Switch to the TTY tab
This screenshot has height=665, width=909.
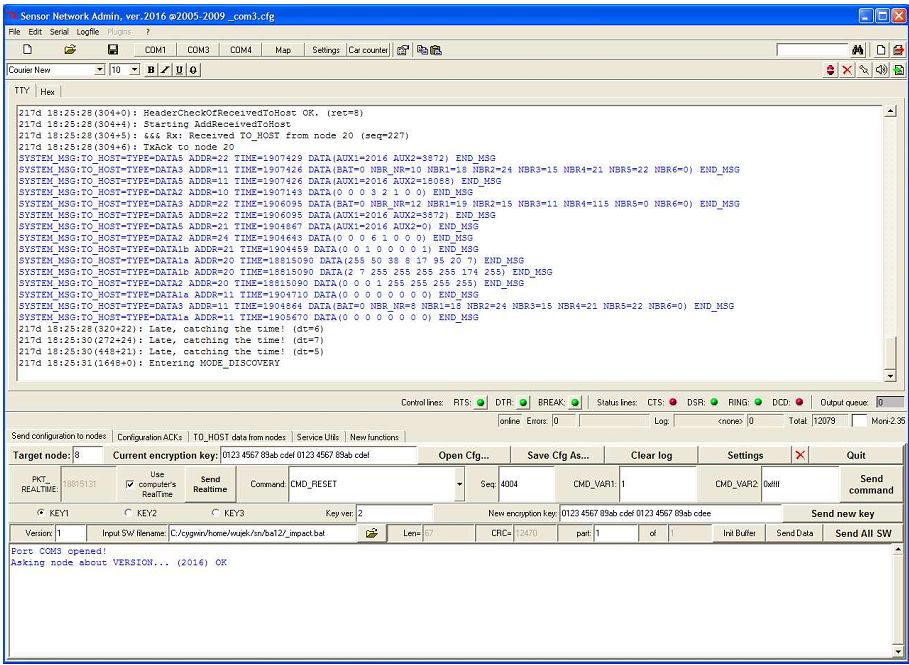21,90
